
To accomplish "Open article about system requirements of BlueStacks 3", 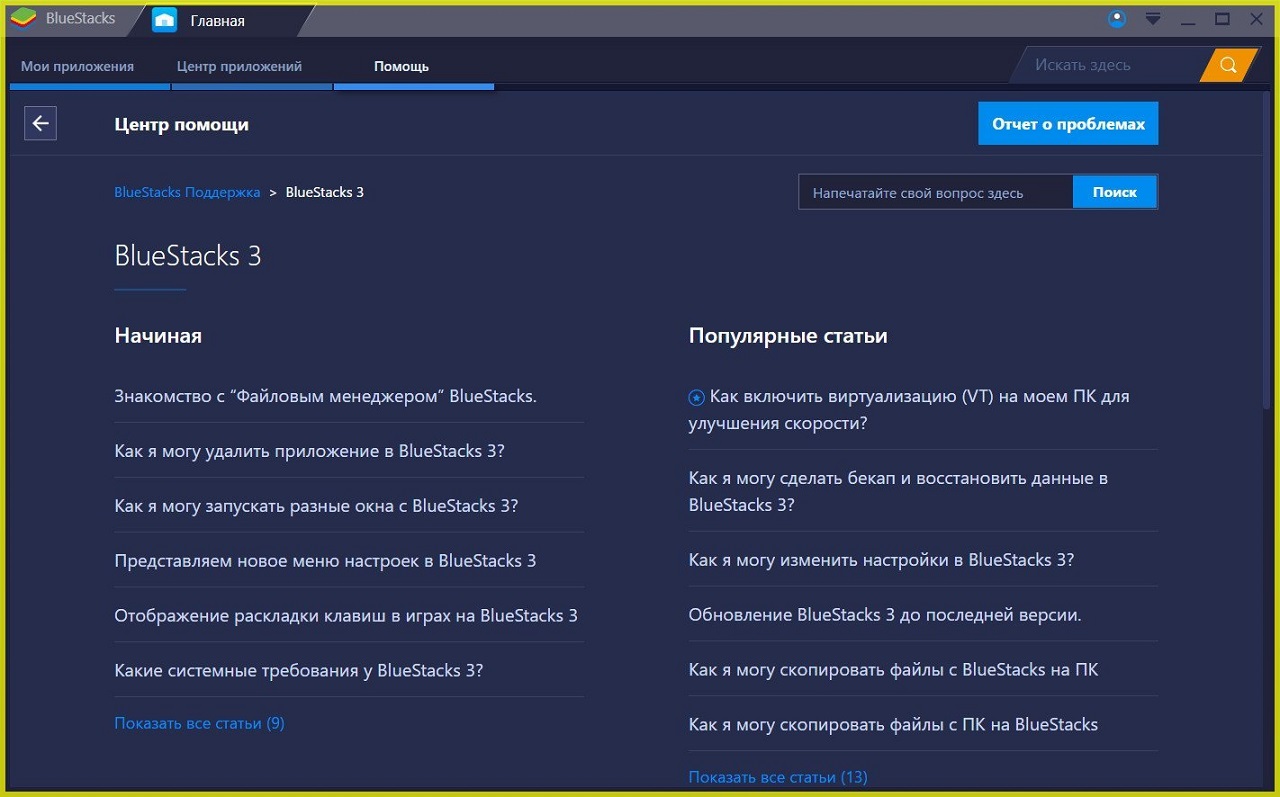I will click(298, 670).
